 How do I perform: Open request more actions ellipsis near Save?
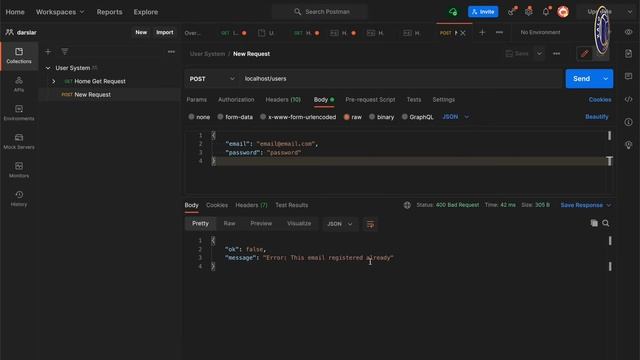coord(556,53)
